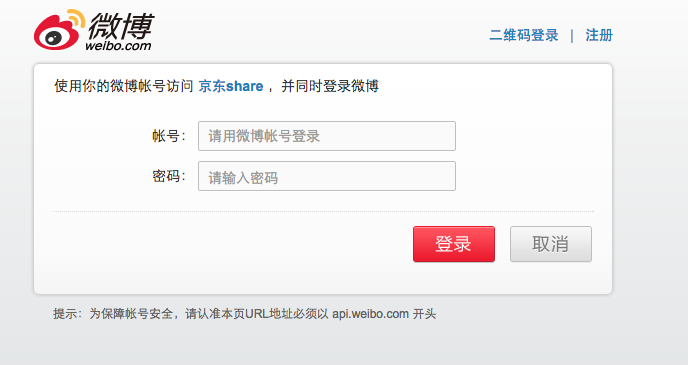Click the red 登录 login button
The height and width of the screenshot is (365, 688).
tap(454, 244)
